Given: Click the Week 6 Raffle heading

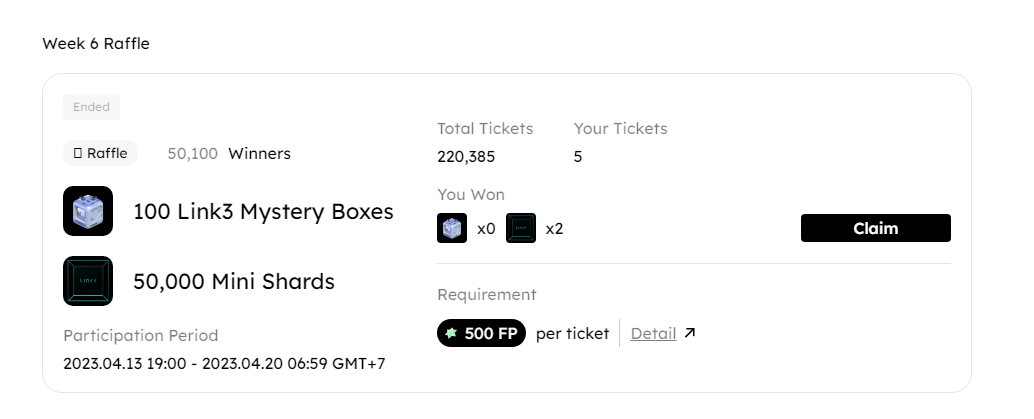Looking at the screenshot, I should click(x=96, y=43).
